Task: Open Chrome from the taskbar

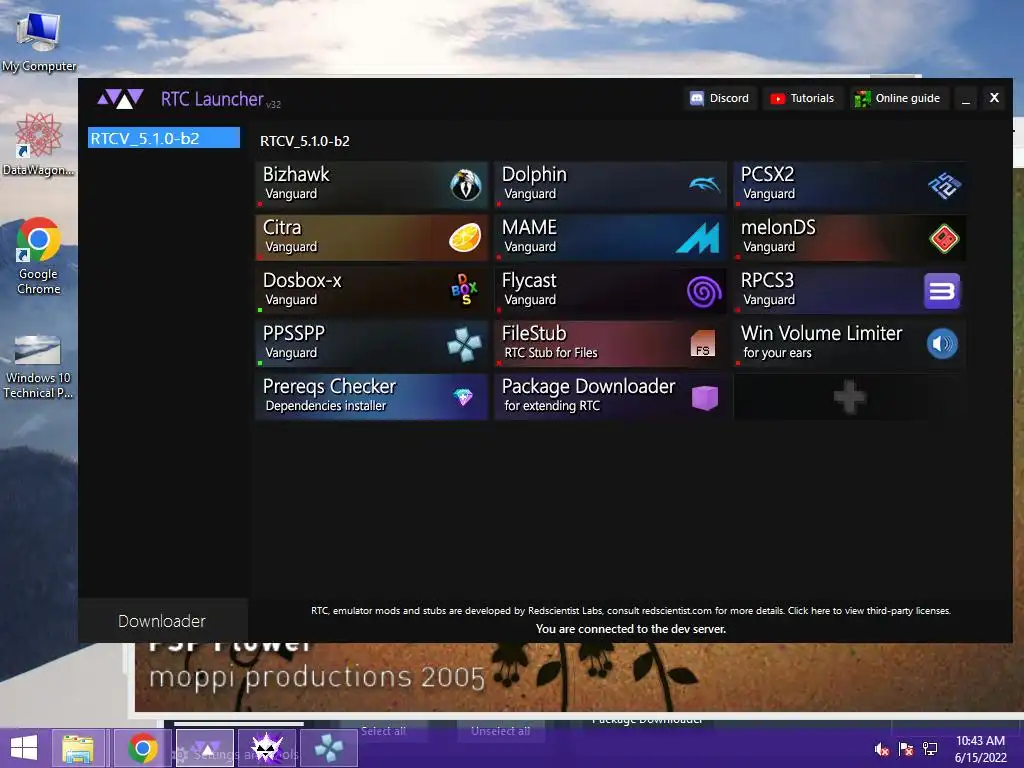Action: pos(143,748)
